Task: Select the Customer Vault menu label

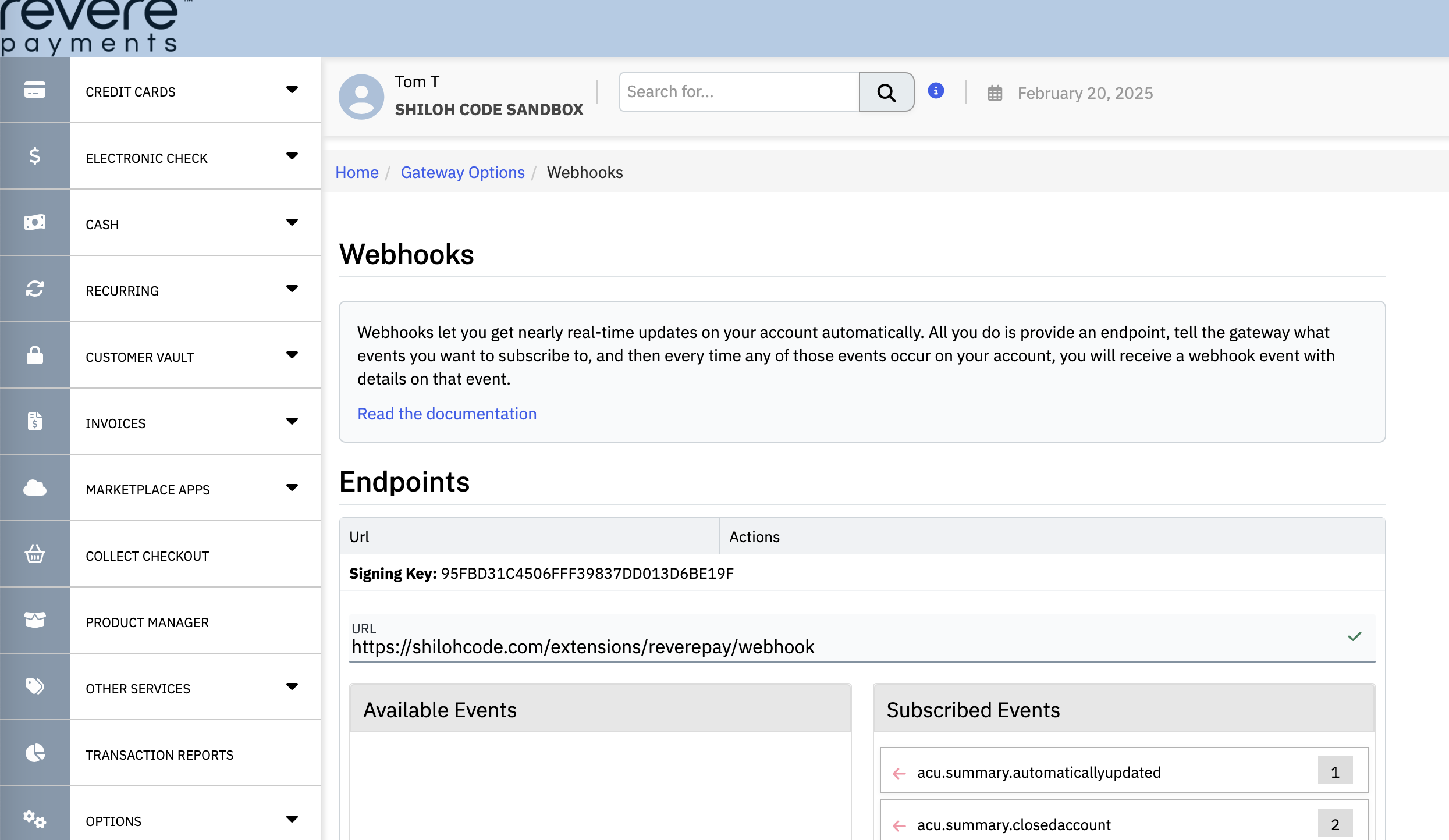Action: point(140,357)
